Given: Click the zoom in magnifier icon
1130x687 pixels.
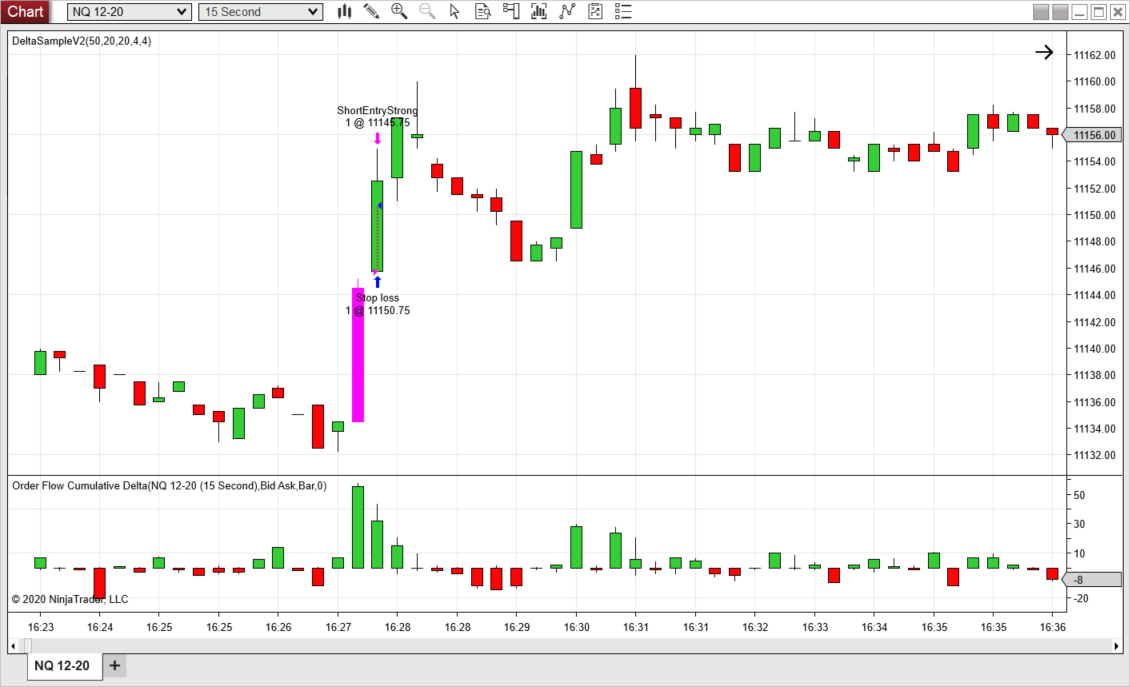Looking at the screenshot, I should pyautogui.click(x=399, y=12).
